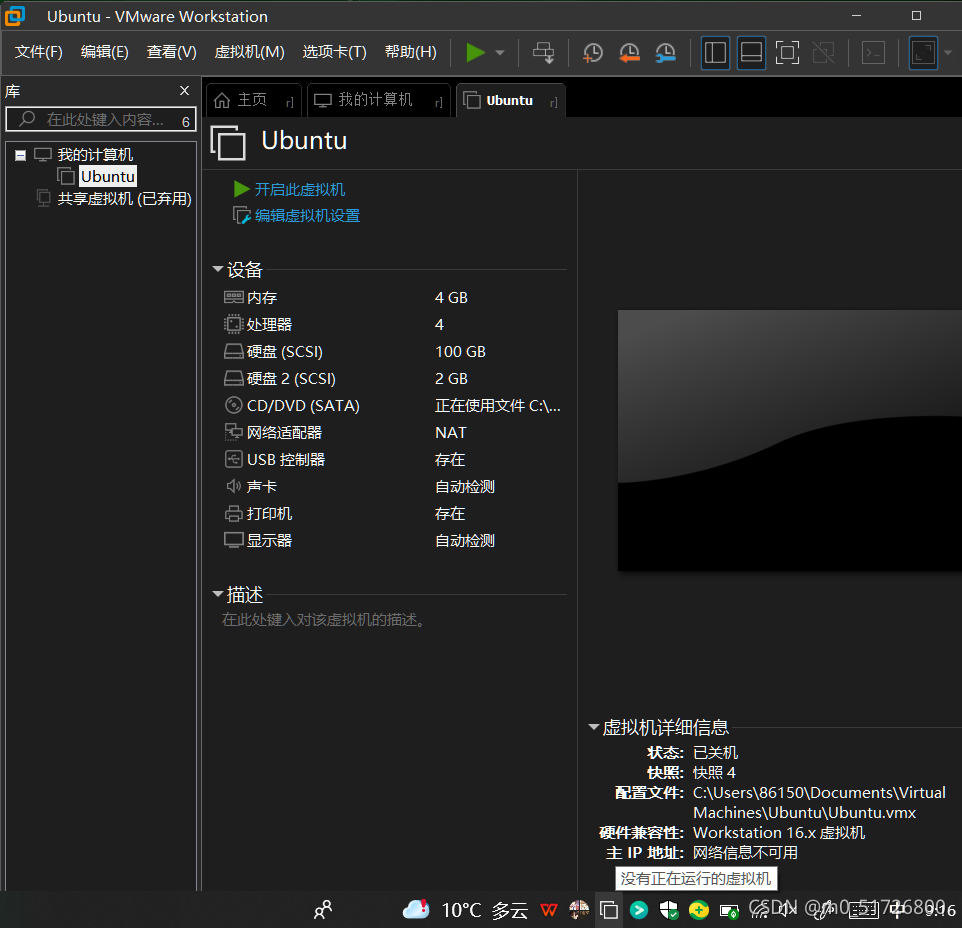Open the stretch display dropdown arrow

[948, 53]
